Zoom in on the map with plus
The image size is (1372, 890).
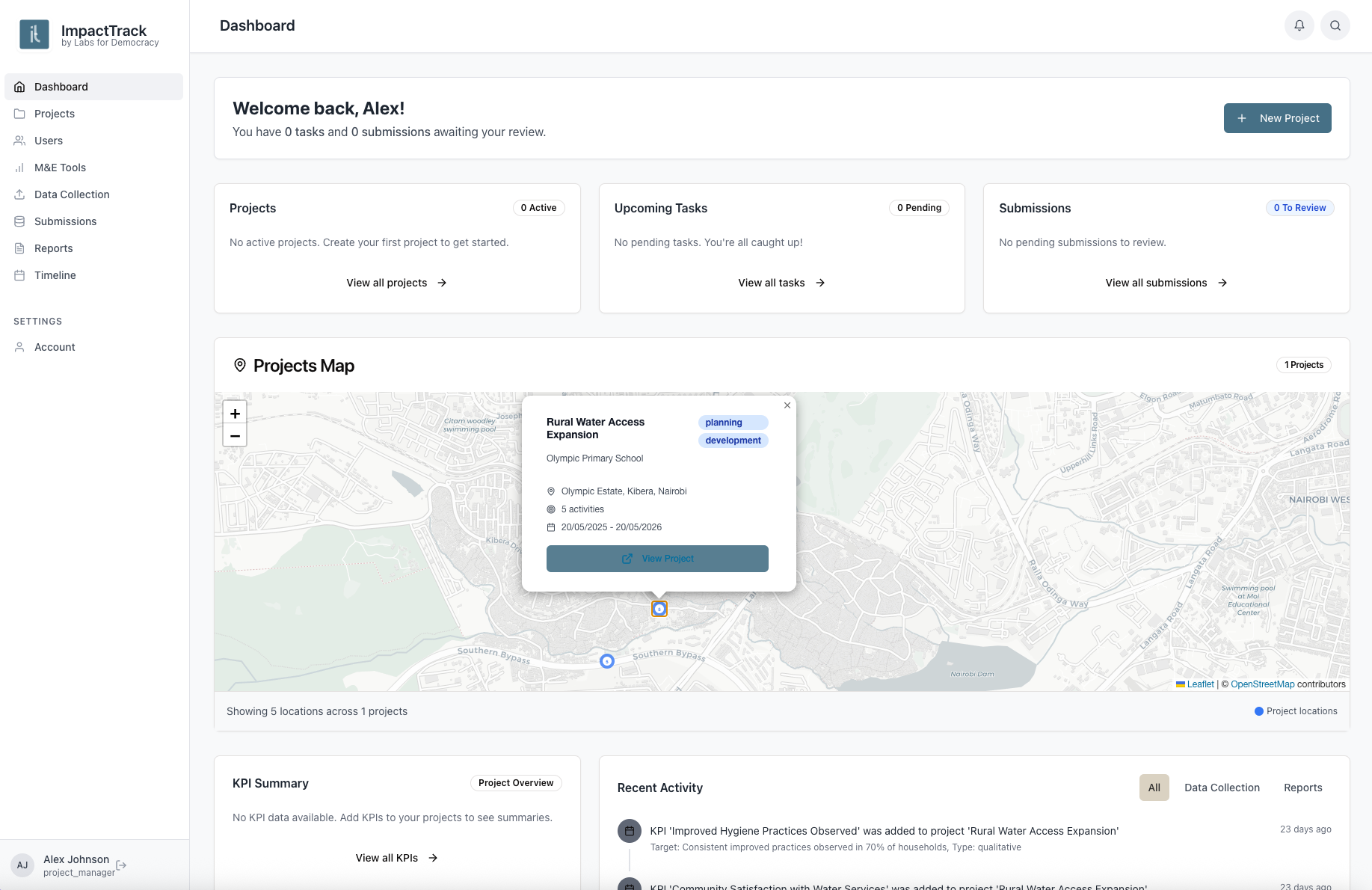pyautogui.click(x=235, y=413)
